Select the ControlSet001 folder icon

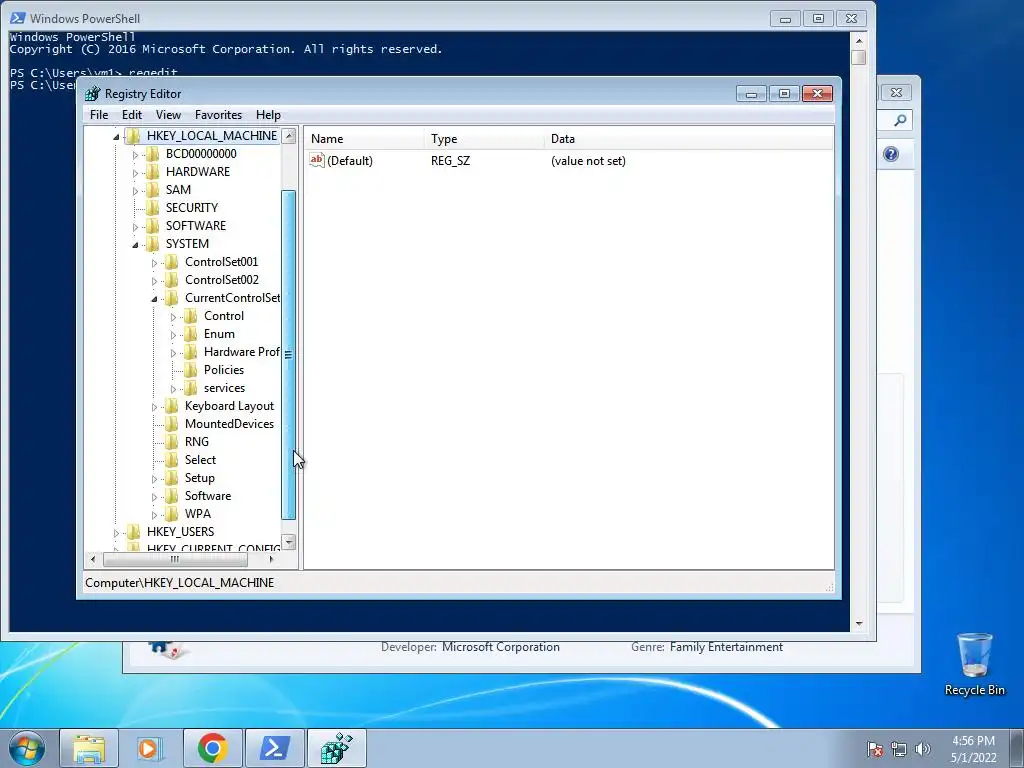coord(171,261)
